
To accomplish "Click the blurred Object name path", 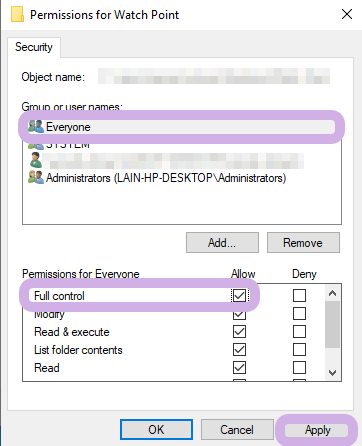I will tap(214, 76).
